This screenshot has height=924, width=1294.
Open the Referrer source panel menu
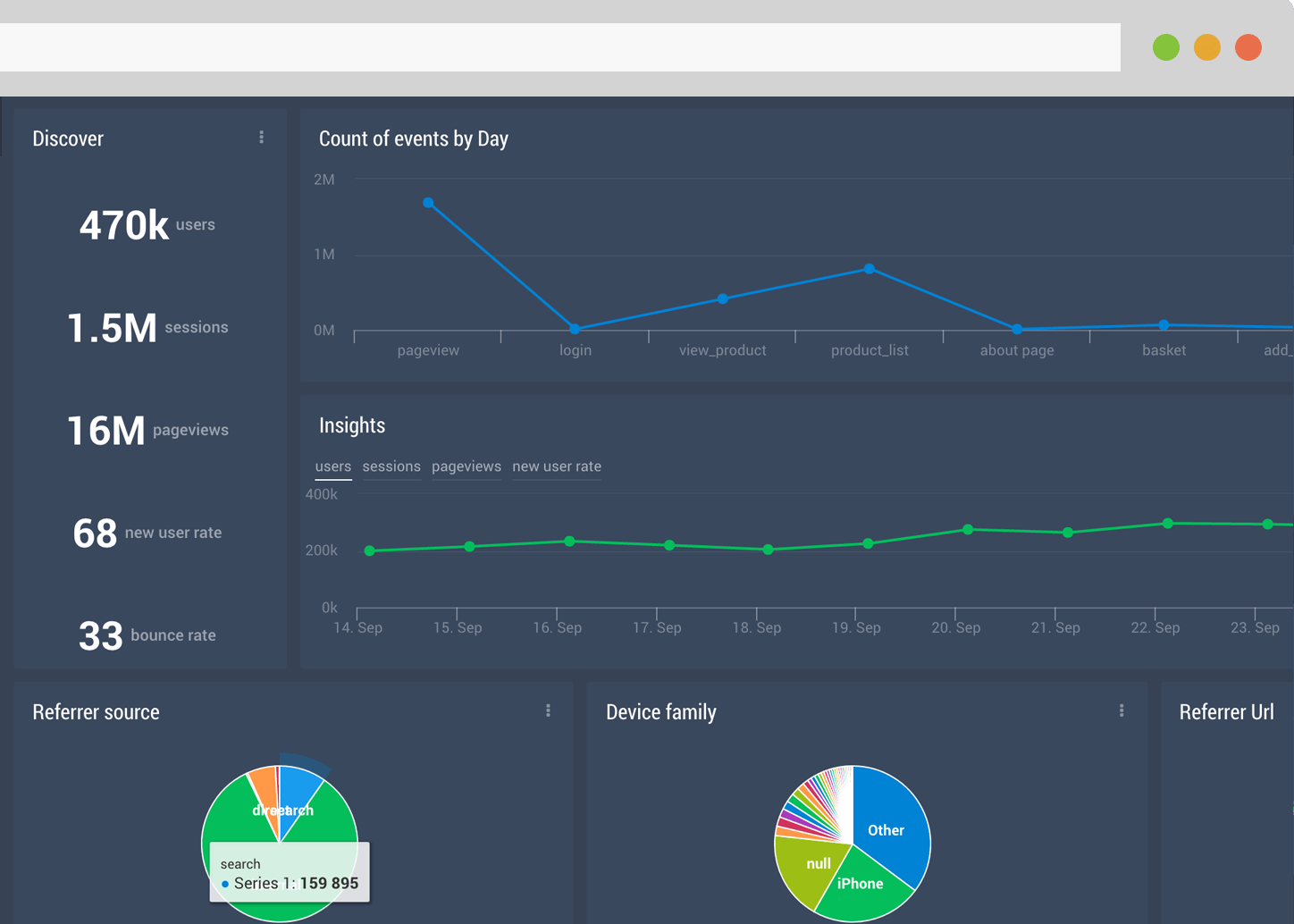tap(548, 711)
